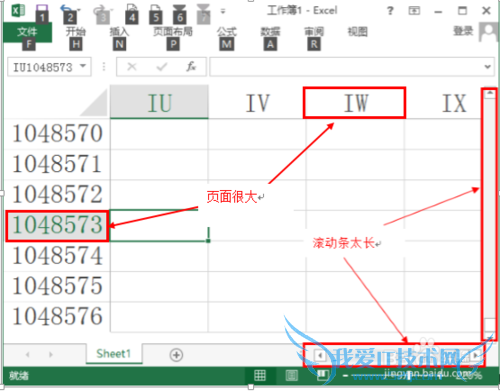Switch to Page Layout view in status bar

(x=292, y=376)
